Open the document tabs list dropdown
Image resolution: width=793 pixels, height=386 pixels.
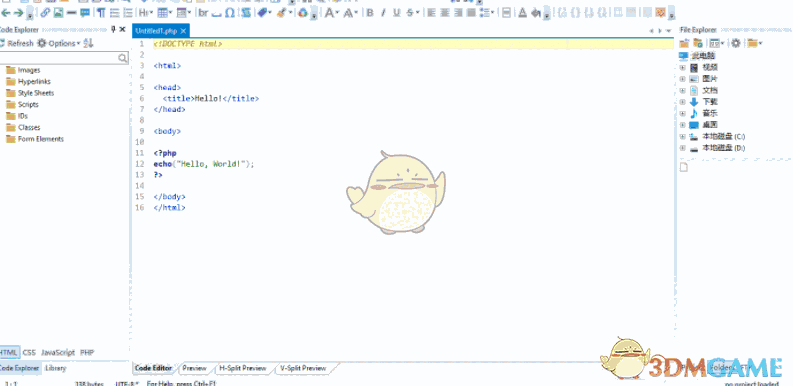[669, 31]
